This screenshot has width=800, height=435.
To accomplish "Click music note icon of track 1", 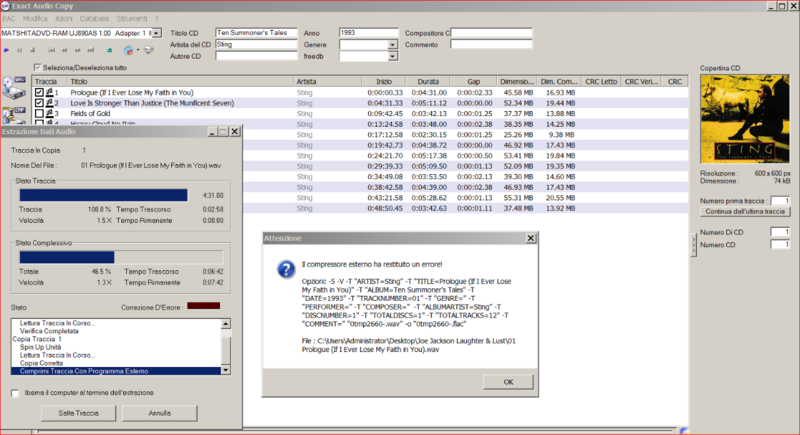I will (49, 91).
